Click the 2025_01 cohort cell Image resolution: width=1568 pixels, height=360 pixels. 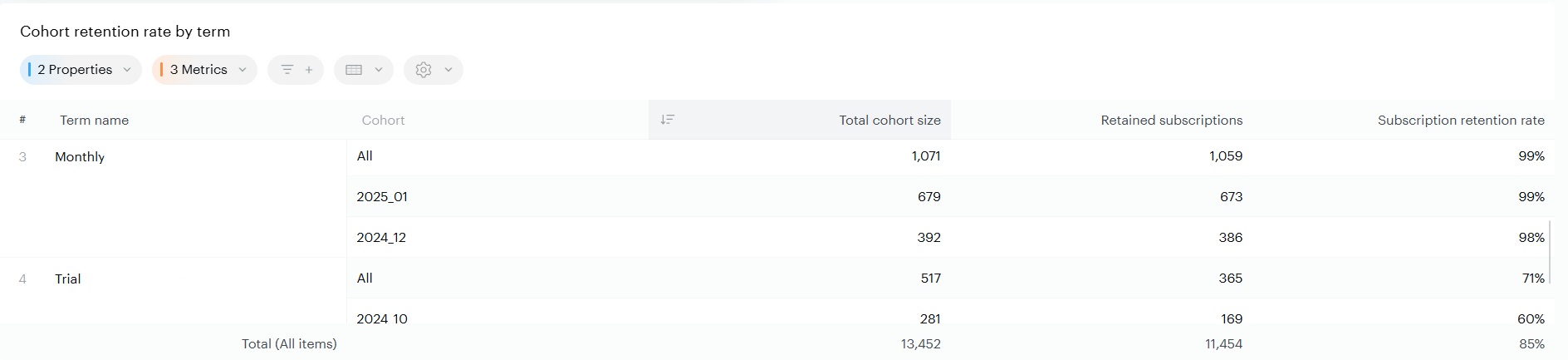point(382,197)
